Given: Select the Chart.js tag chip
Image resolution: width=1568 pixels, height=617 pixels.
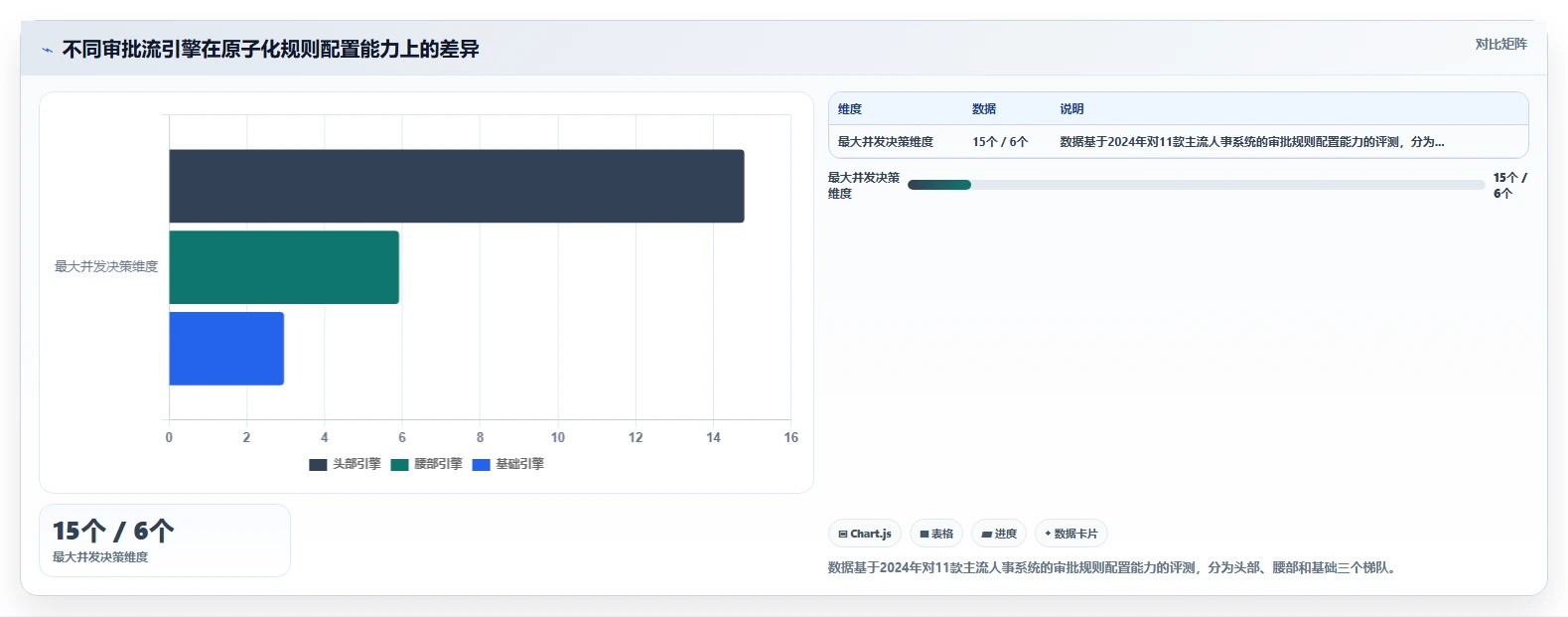Looking at the screenshot, I should click(865, 534).
